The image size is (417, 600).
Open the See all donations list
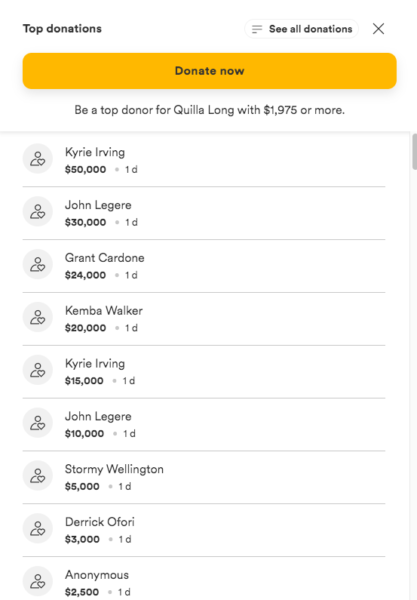(x=301, y=29)
